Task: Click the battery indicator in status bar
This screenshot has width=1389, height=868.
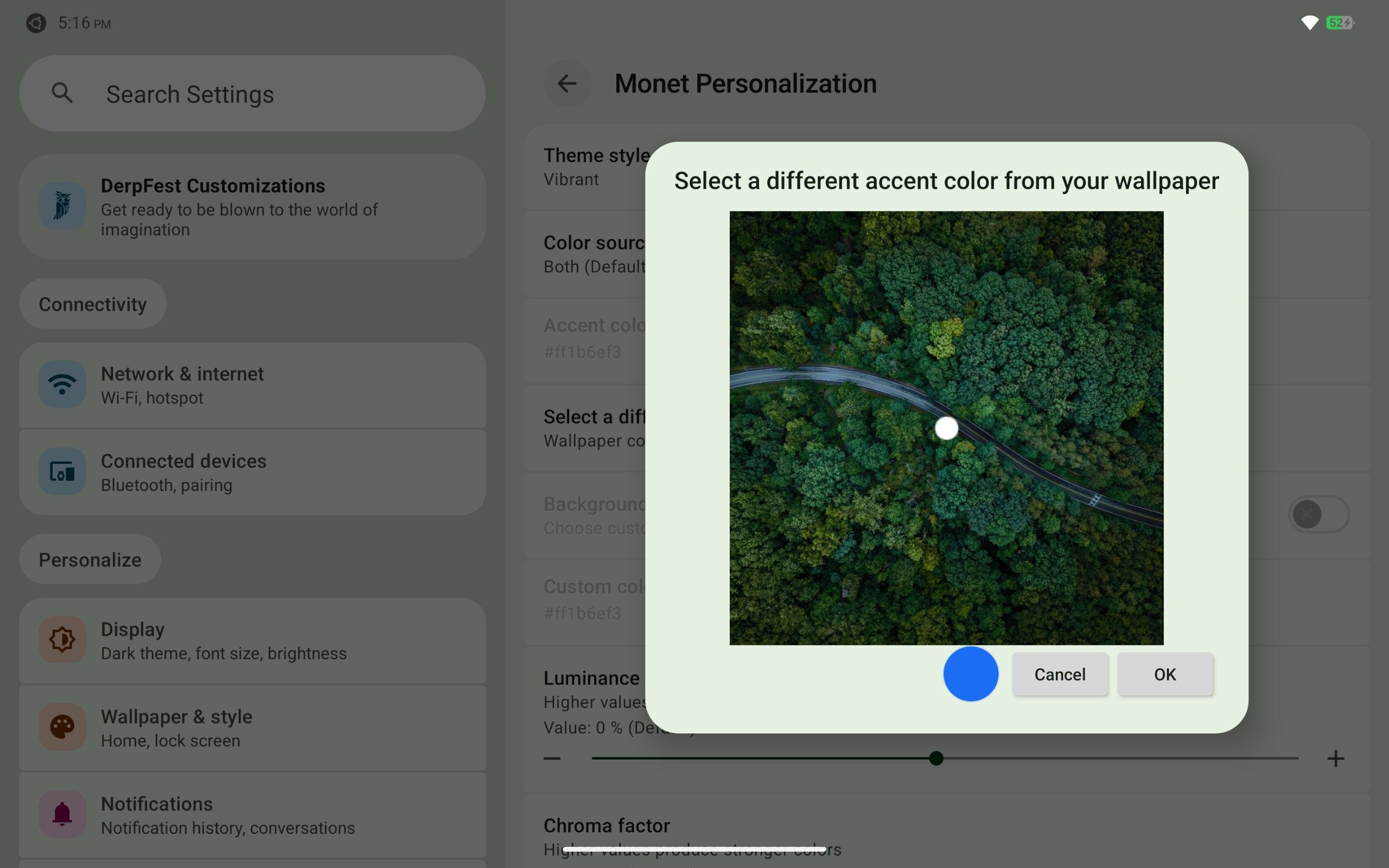Action: tap(1340, 23)
